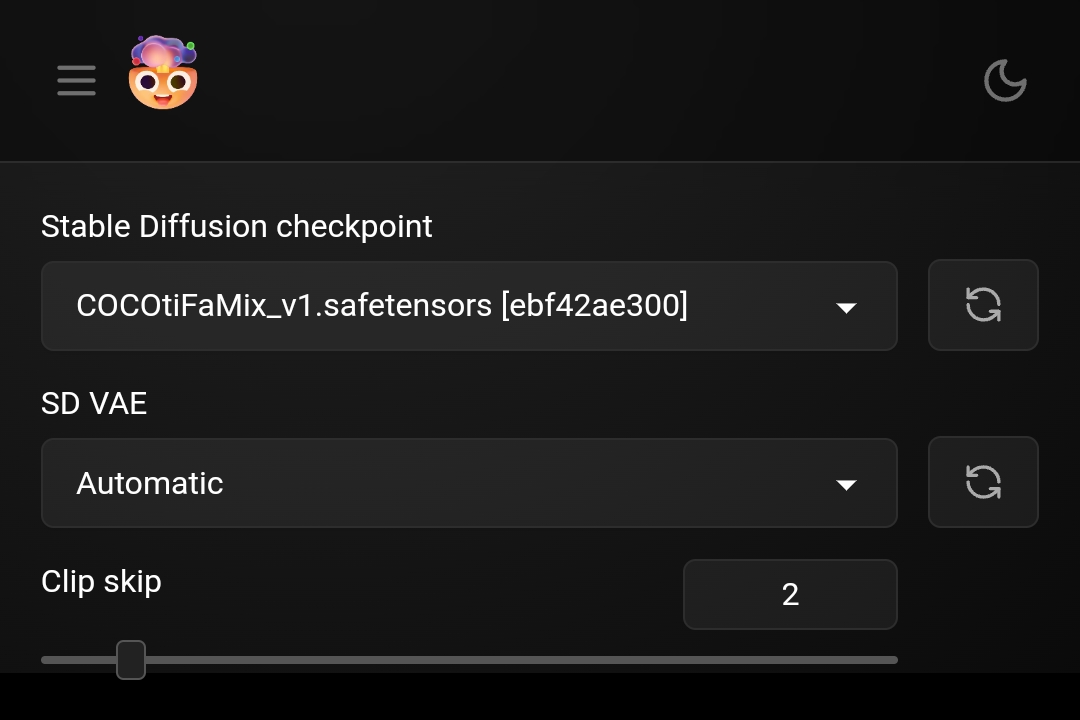Open the navigation hamburger menu
Viewport: 1080px width, 720px height.
[76, 81]
